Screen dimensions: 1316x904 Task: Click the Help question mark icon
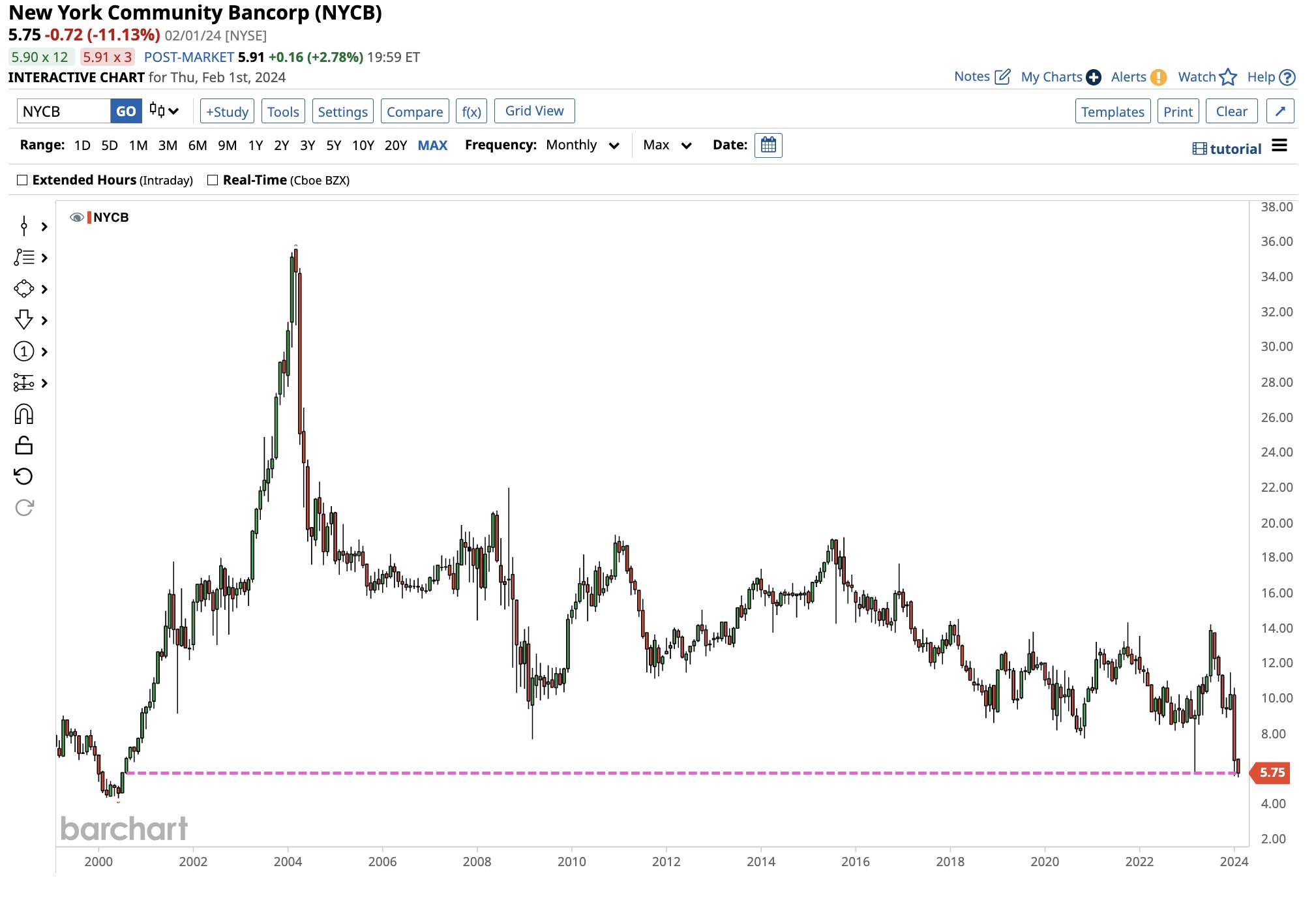click(x=1287, y=77)
